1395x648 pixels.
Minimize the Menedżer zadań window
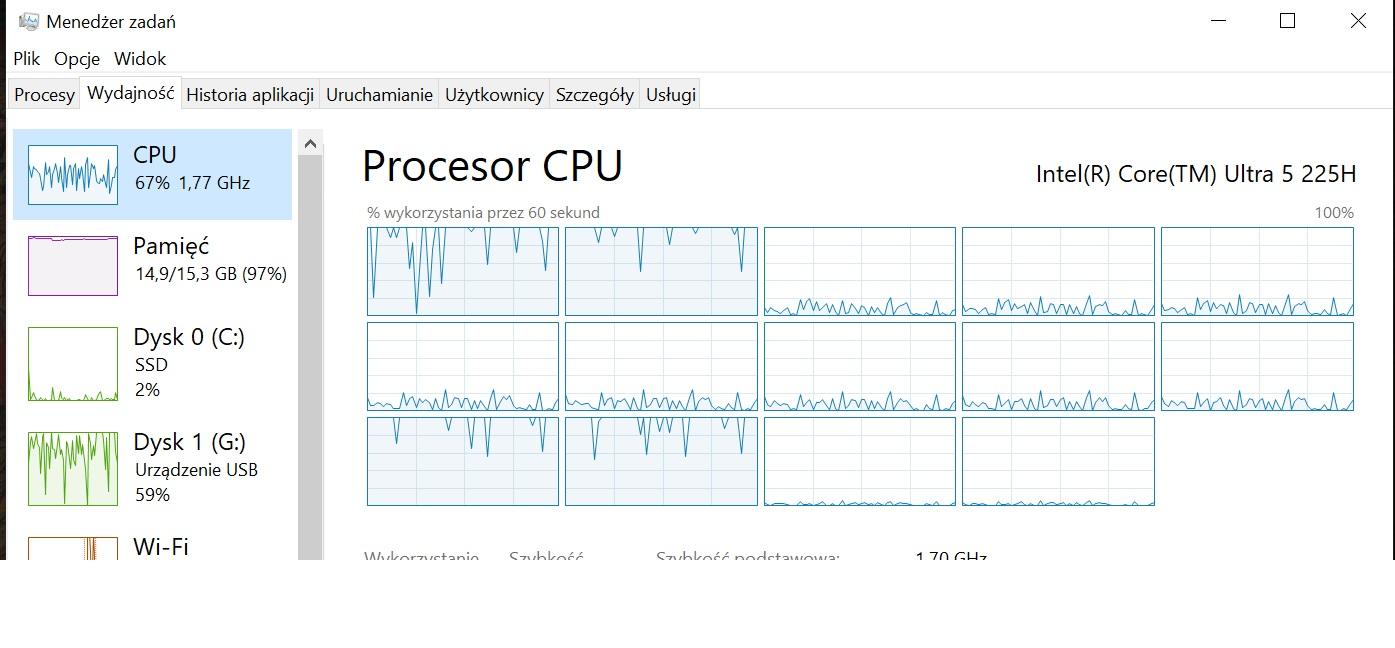(x=1218, y=21)
